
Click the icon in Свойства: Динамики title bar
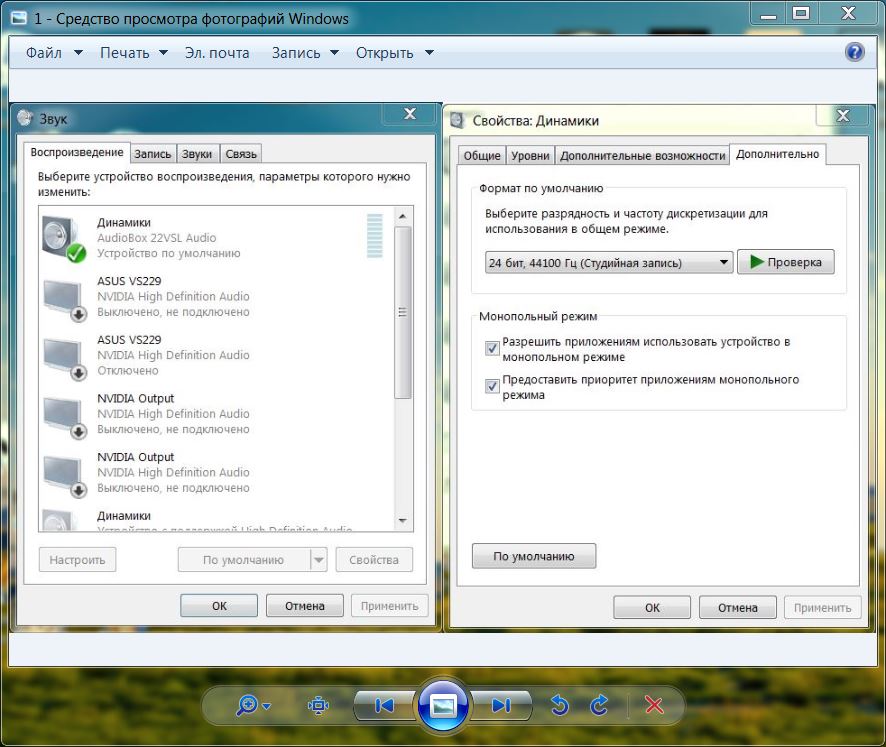tap(457, 120)
